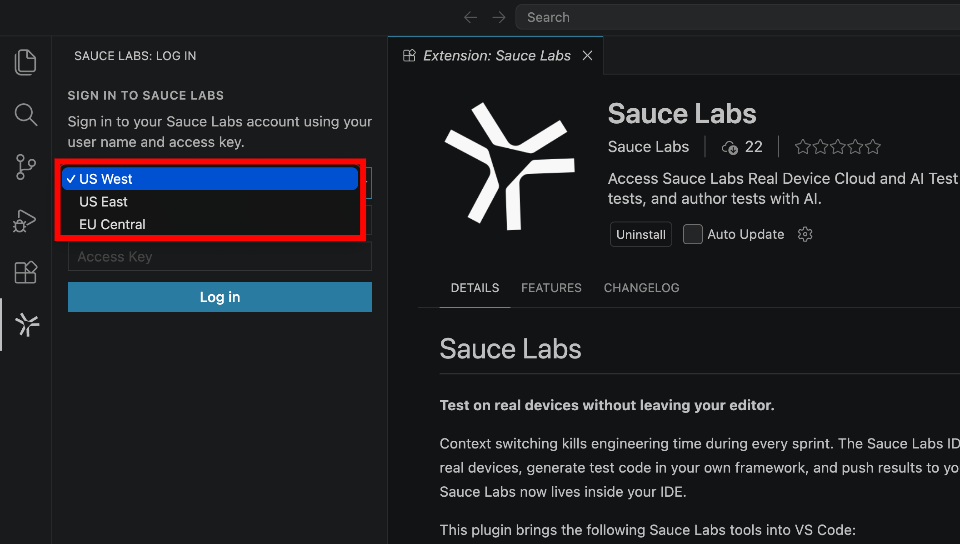Switch to the CHANGELOG tab
The width and height of the screenshot is (960, 544).
[x=641, y=288]
